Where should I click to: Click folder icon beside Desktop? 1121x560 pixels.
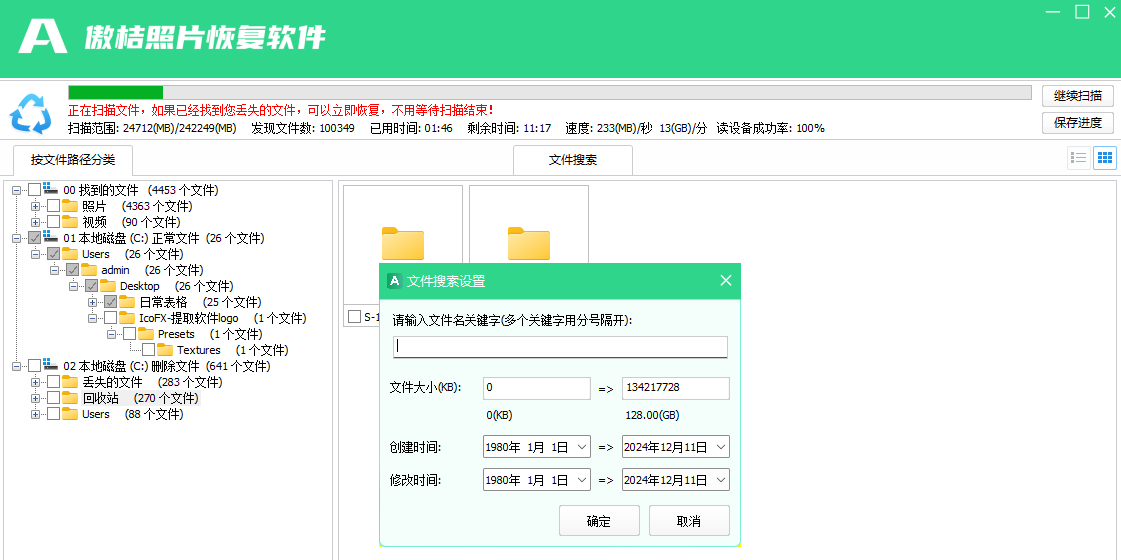pos(108,285)
